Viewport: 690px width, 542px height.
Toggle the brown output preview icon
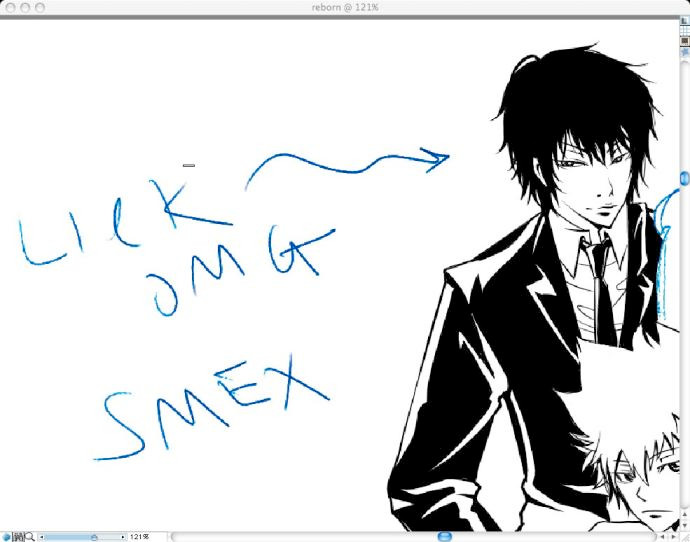(685, 41)
